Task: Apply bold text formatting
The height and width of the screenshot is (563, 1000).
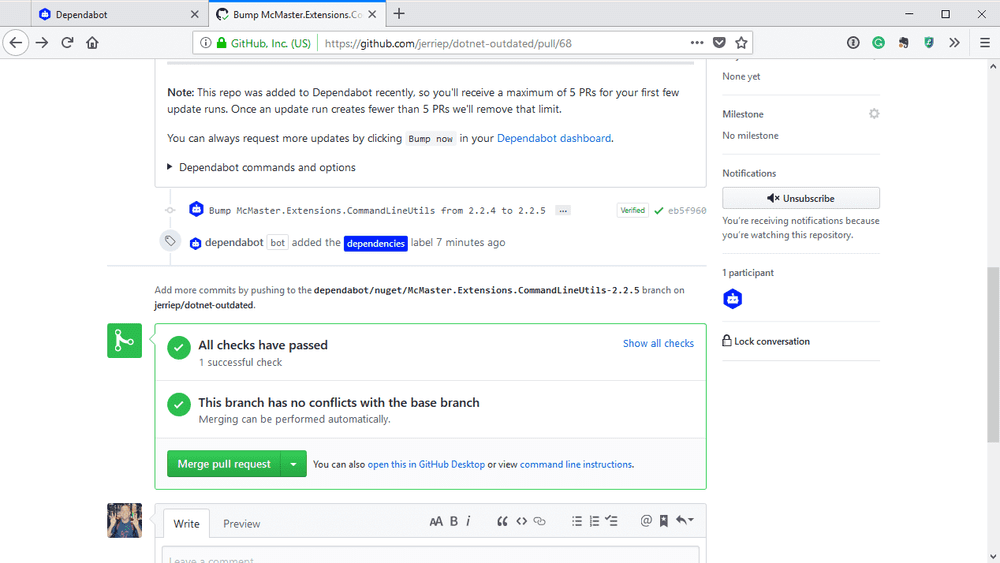Action: (x=453, y=522)
